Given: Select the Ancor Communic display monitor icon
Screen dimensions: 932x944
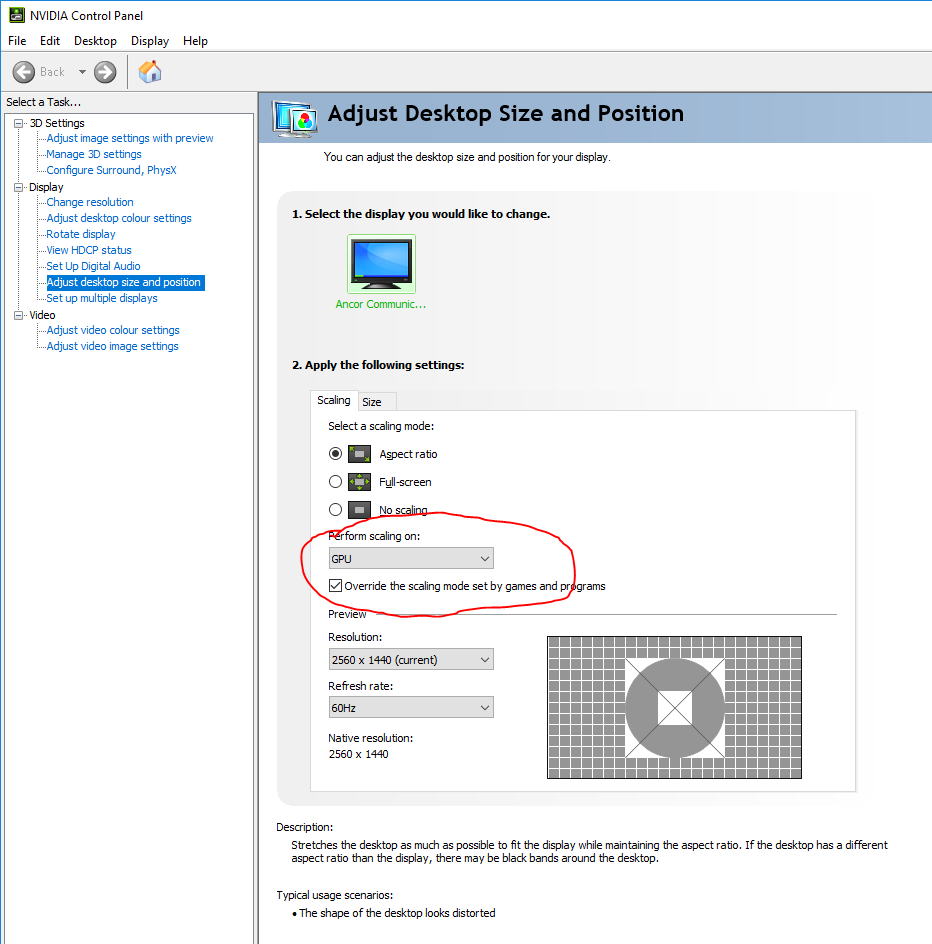Looking at the screenshot, I should click(381, 264).
